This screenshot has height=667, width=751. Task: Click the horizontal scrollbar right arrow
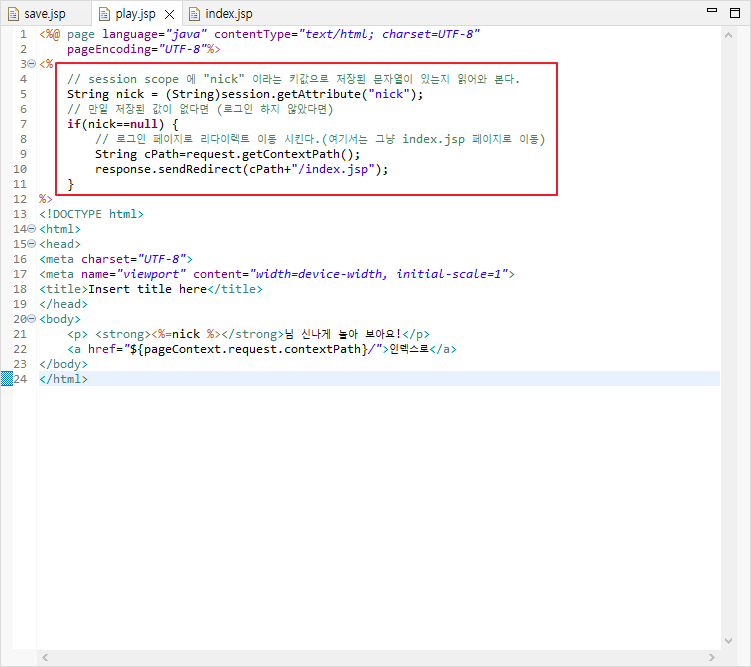[x=712, y=657]
